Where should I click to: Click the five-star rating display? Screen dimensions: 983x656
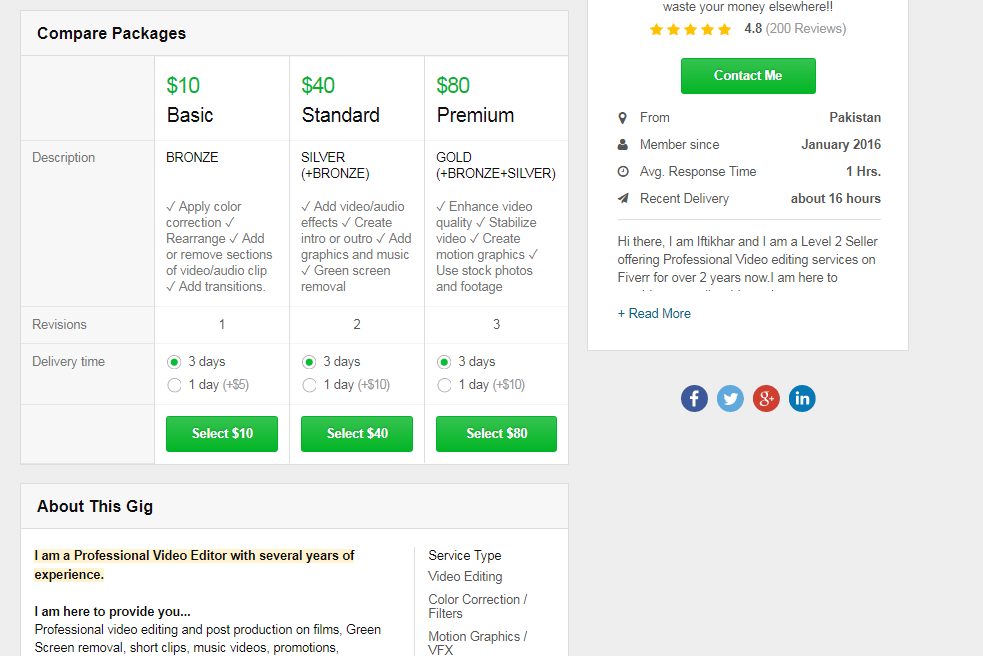click(x=690, y=30)
